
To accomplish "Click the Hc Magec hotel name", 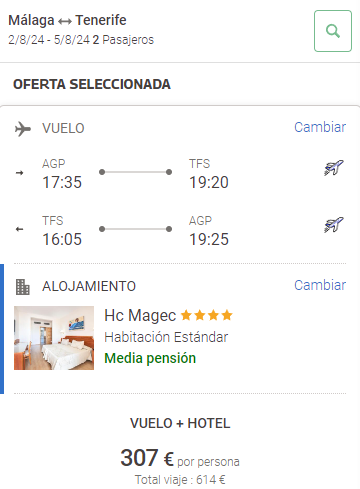I will [140, 315].
